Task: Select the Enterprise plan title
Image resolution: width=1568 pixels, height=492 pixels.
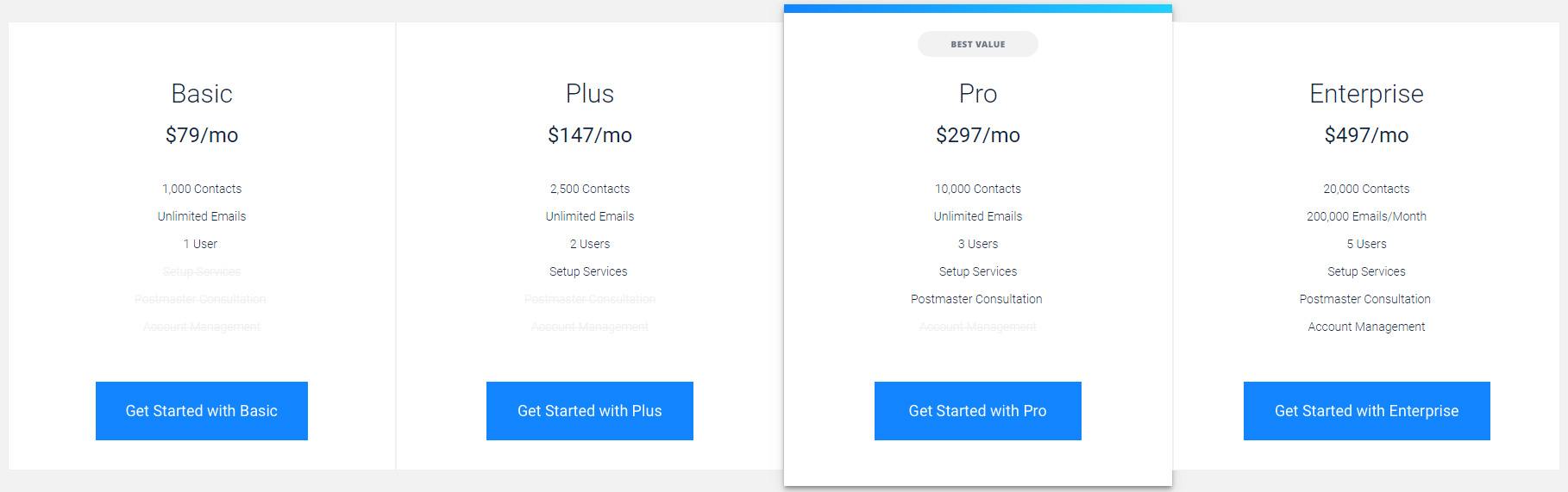Action: click(x=1366, y=93)
